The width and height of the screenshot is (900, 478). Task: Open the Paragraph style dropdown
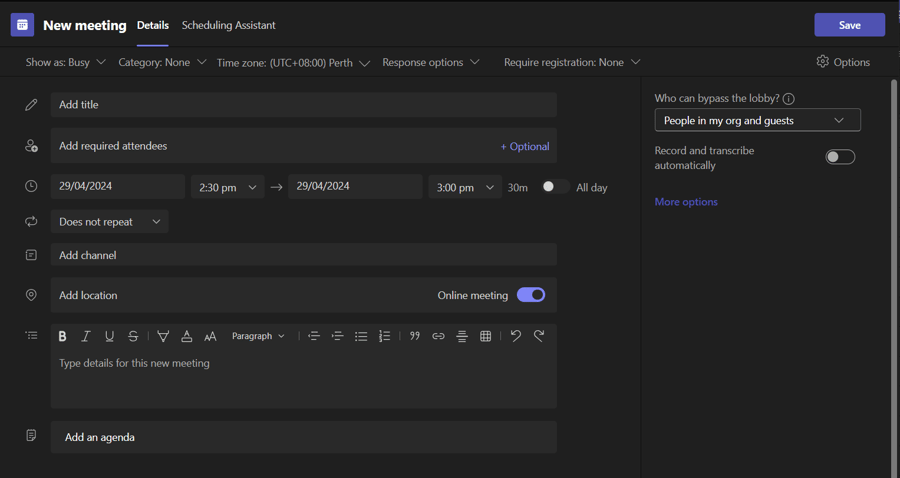pyautogui.click(x=258, y=336)
